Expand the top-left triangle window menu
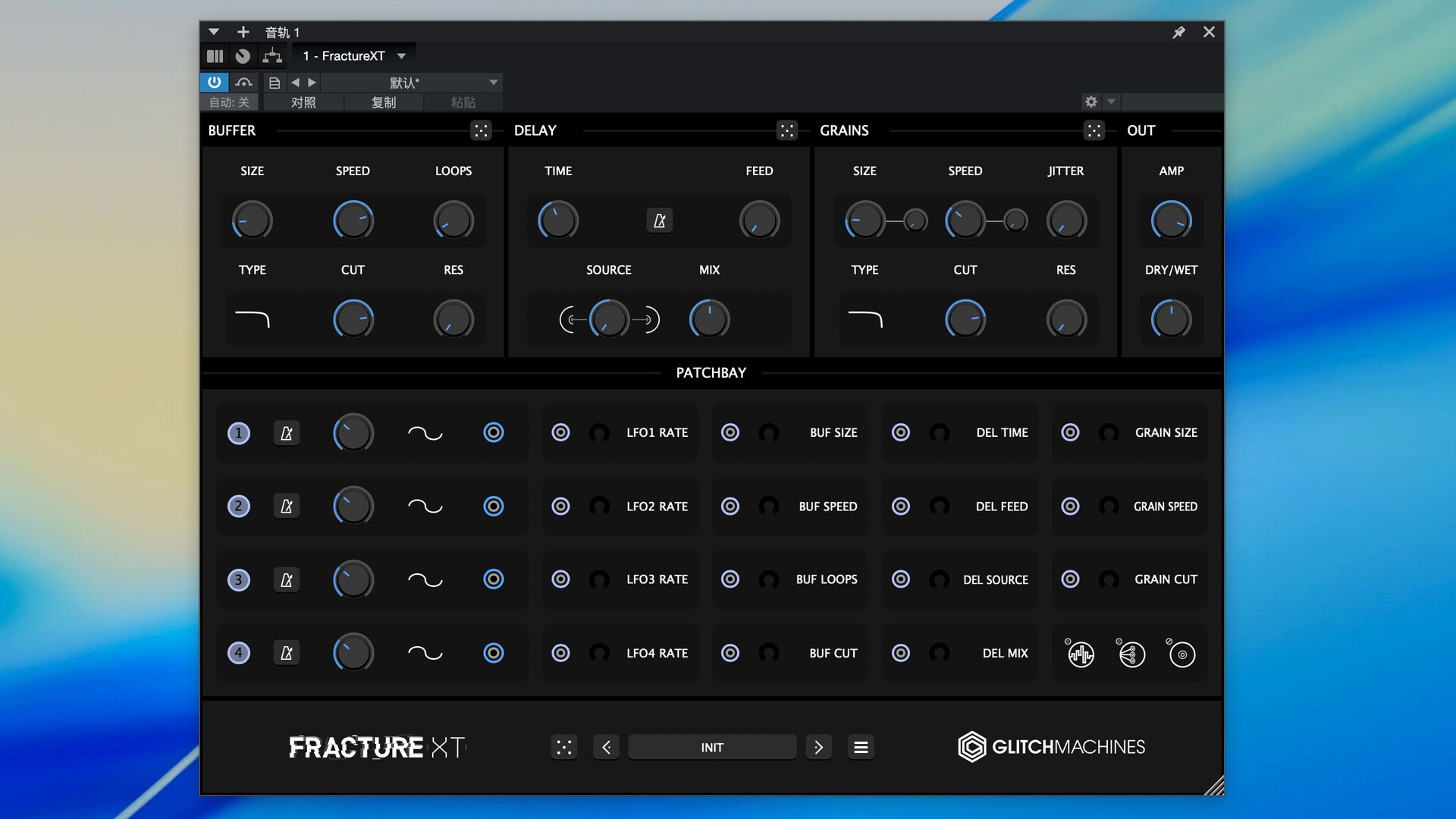 coord(214,32)
